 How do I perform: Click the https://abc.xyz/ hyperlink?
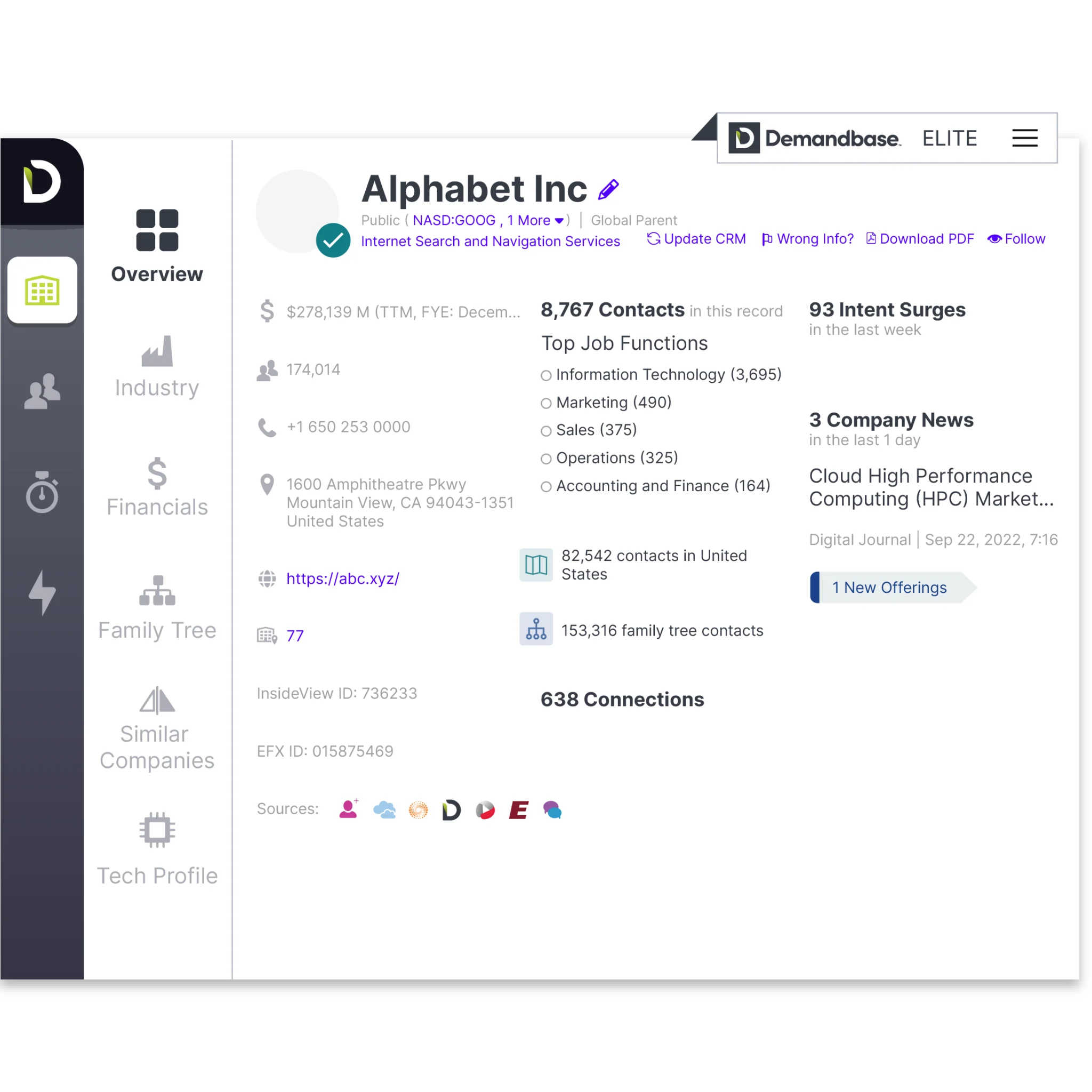coord(342,578)
